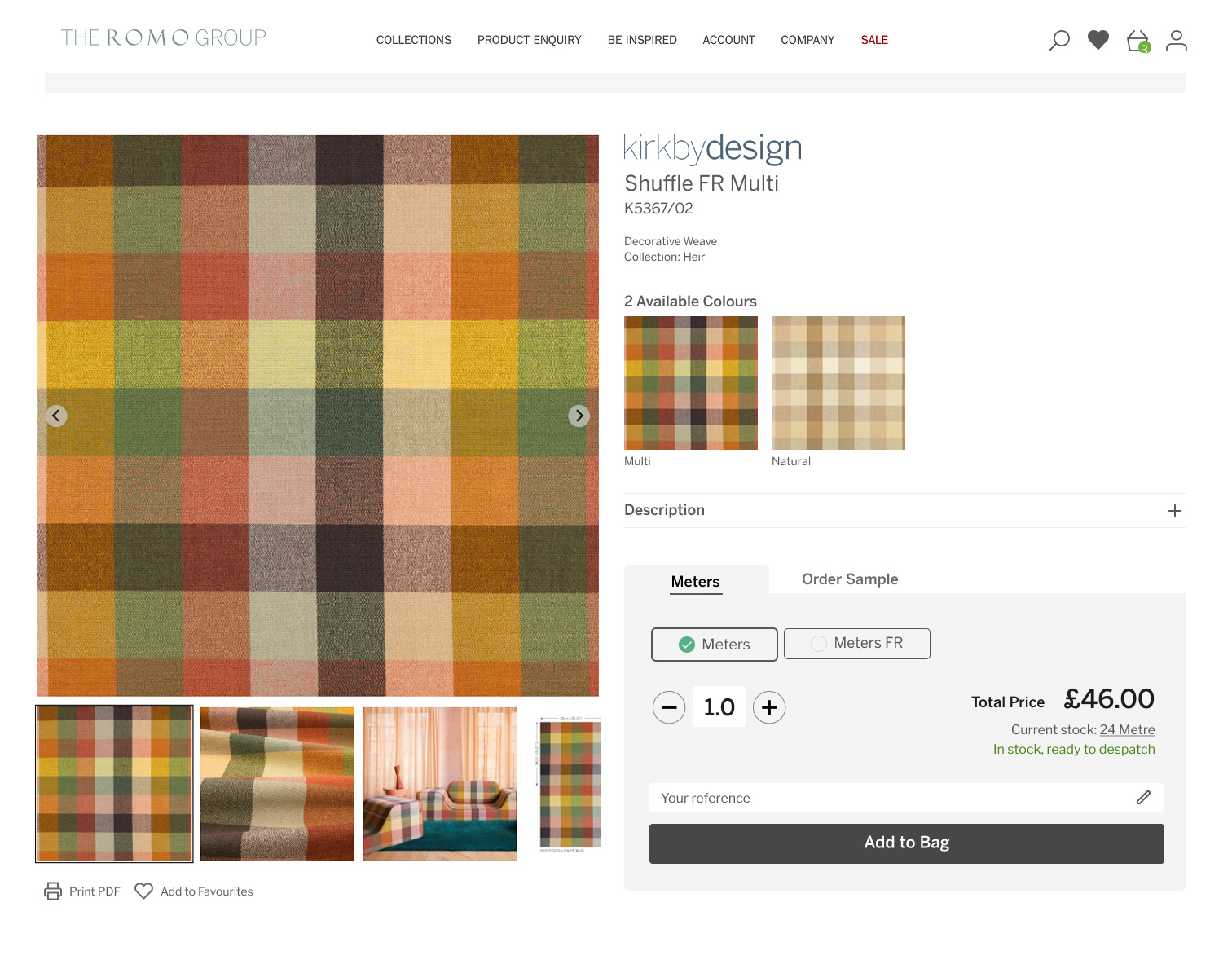Image resolution: width=1232 pixels, height=964 pixels.
Task: Click Add to Favourites link text
Action: (x=207, y=891)
